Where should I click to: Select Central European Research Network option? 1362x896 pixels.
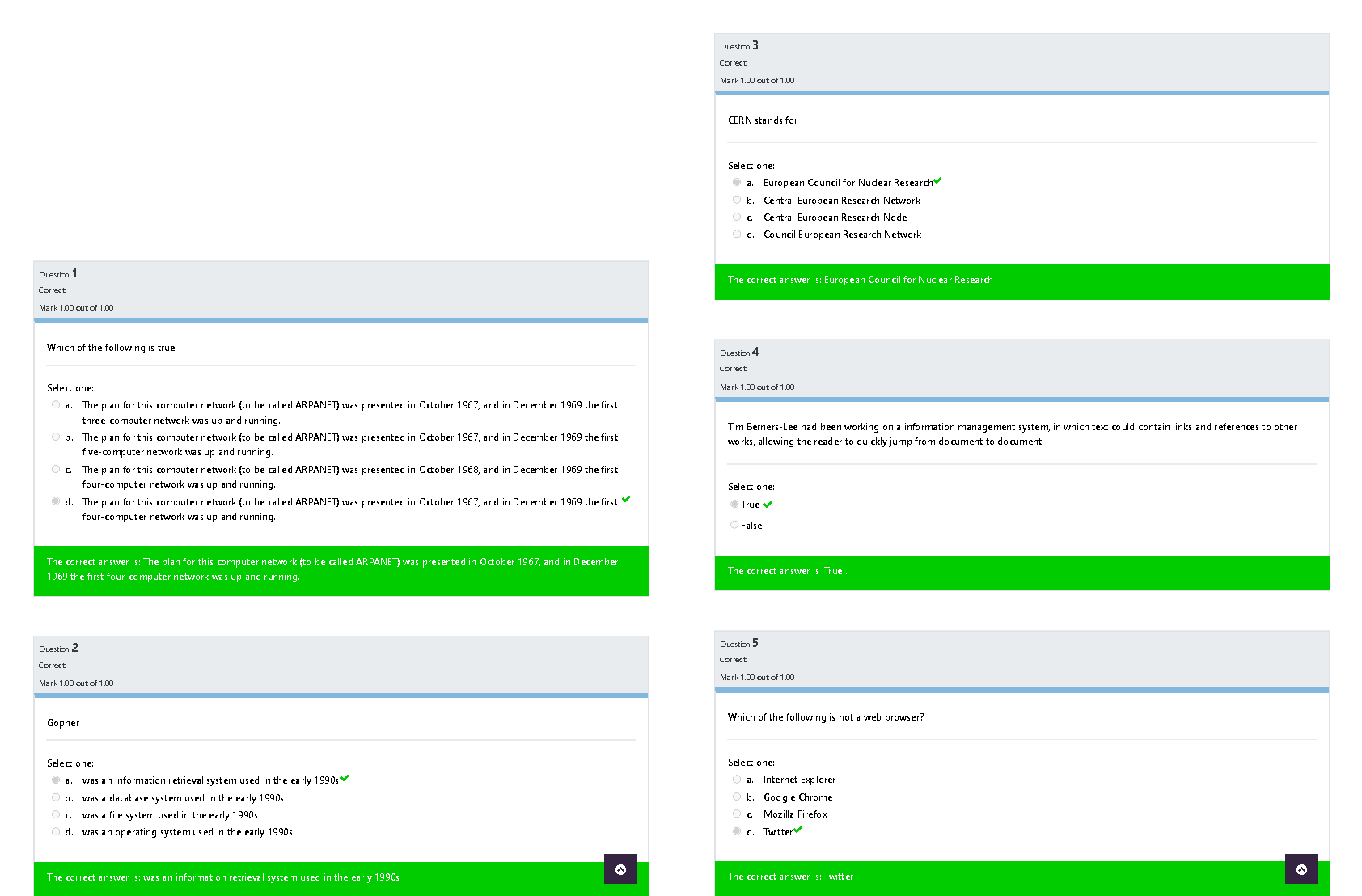737,200
